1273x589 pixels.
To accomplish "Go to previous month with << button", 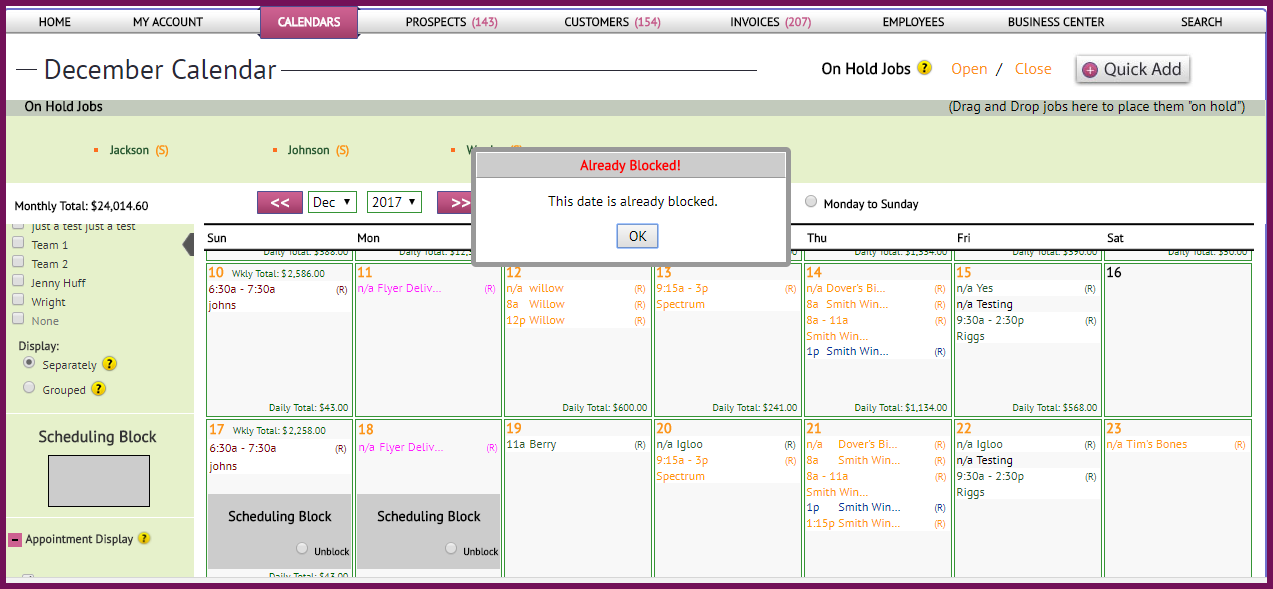I will click(x=280, y=203).
